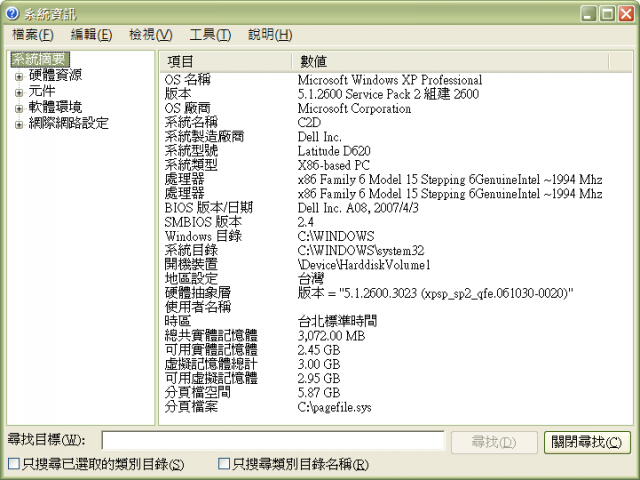
Task: Click the 關閉尋找(C) button
Action: point(587,442)
